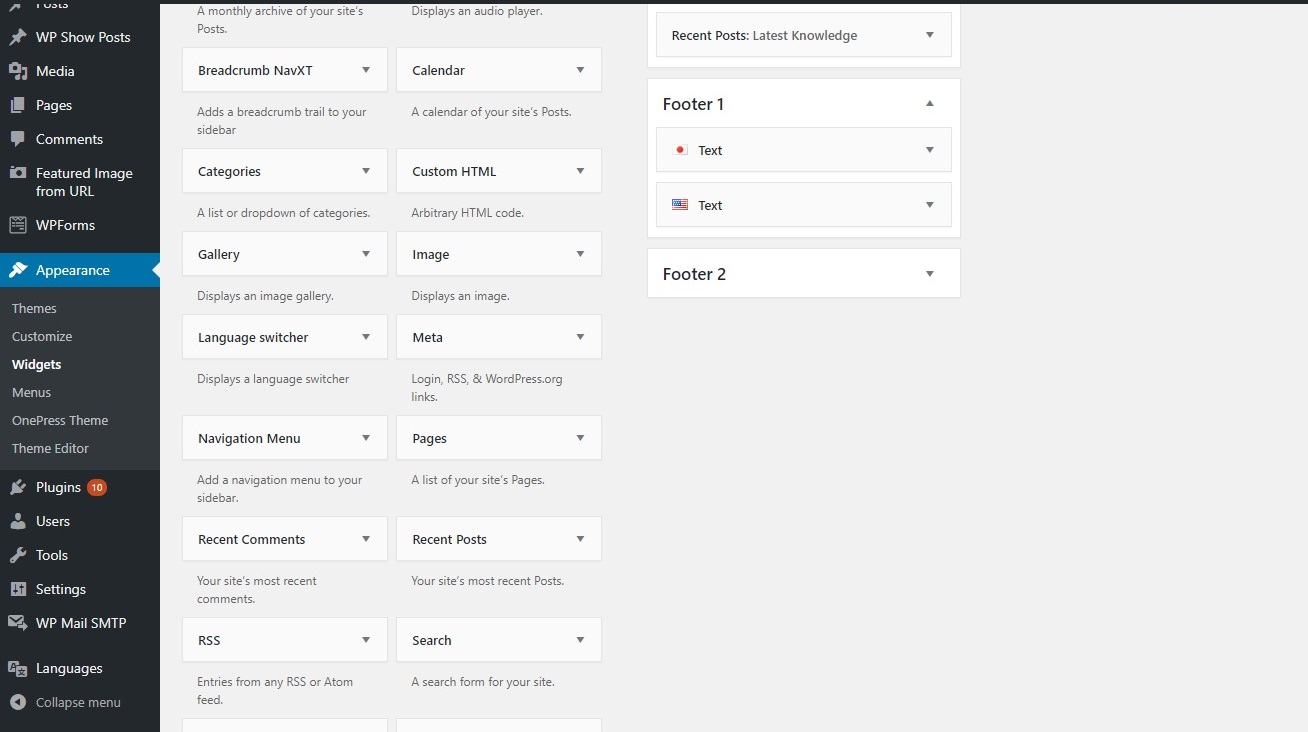
Task: Click the Breadcrumb NavXT widget title
Action: (255, 70)
